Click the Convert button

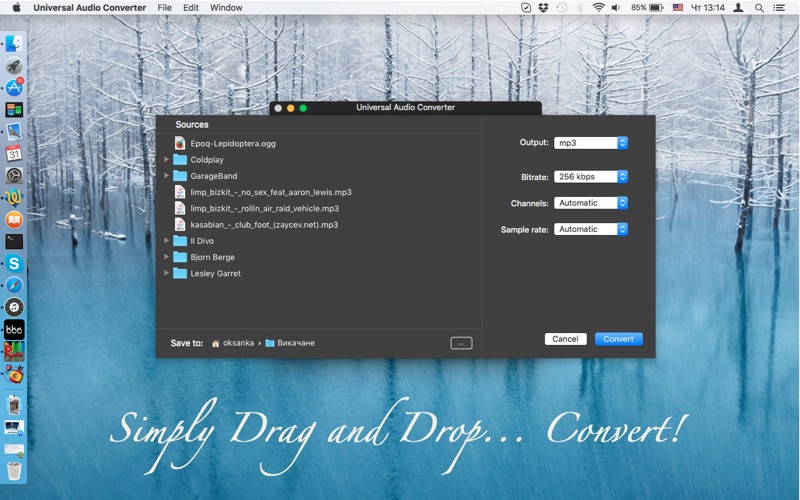pos(618,339)
